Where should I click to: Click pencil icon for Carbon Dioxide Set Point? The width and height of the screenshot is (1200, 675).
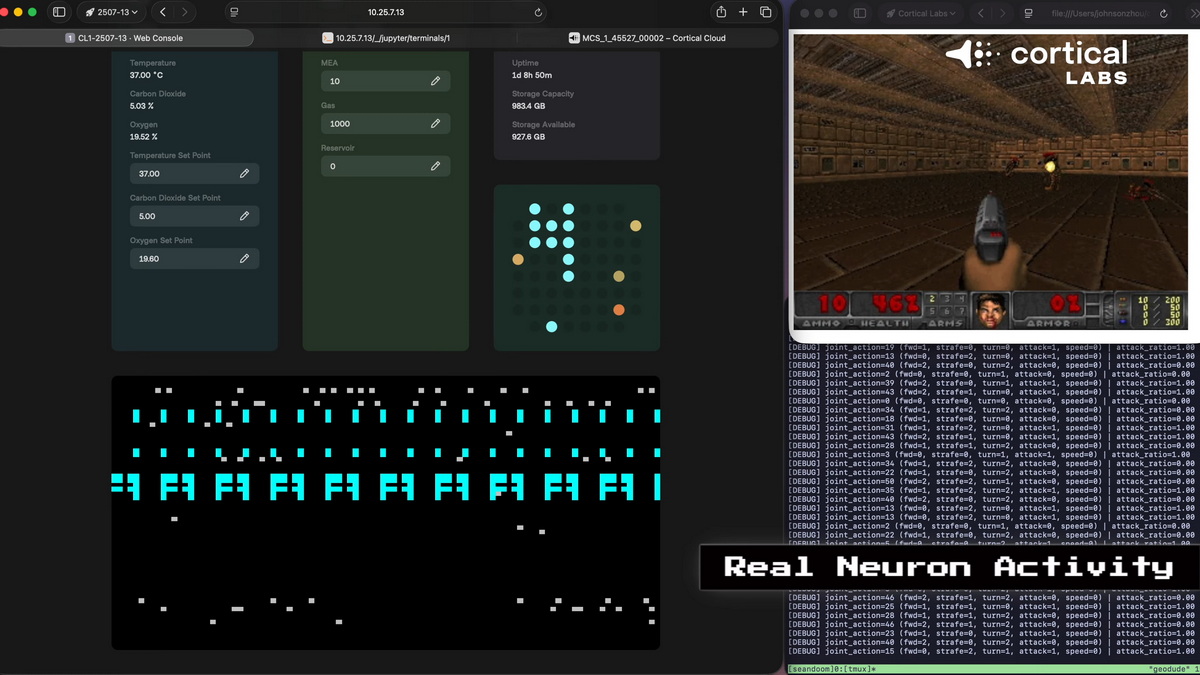click(244, 216)
